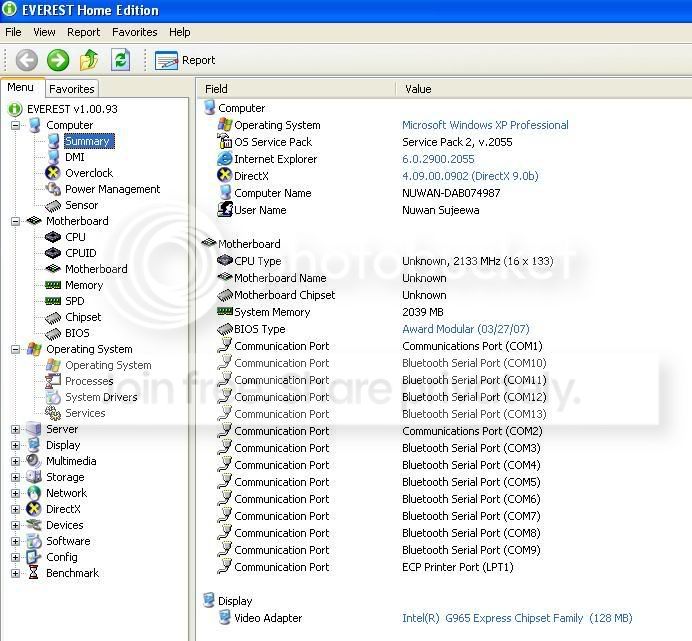Open the 6.0.2900.2055 Internet Explorer link
The height and width of the screenshot is (641, 692).
click(438, 159)
